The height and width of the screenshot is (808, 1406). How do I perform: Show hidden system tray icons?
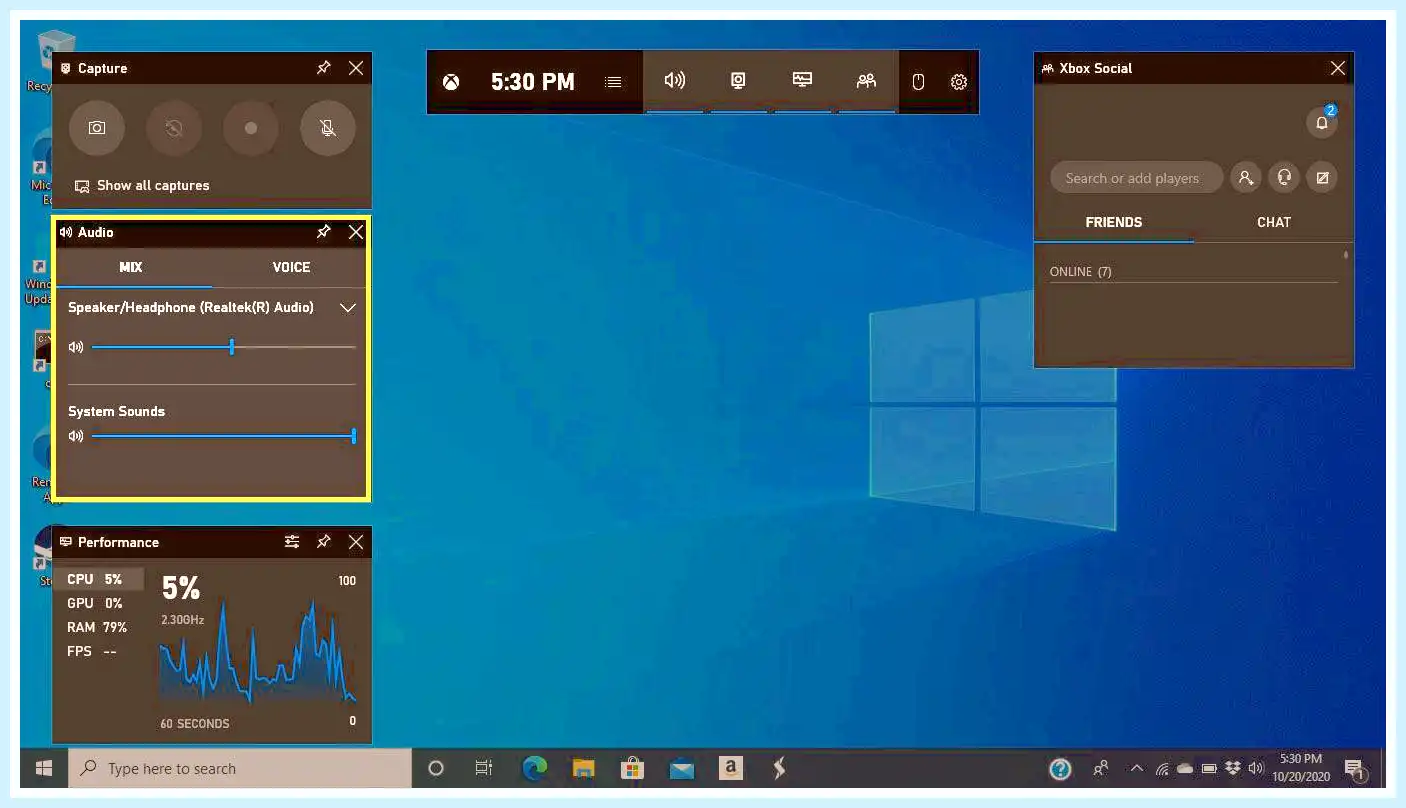(1136, 769)
